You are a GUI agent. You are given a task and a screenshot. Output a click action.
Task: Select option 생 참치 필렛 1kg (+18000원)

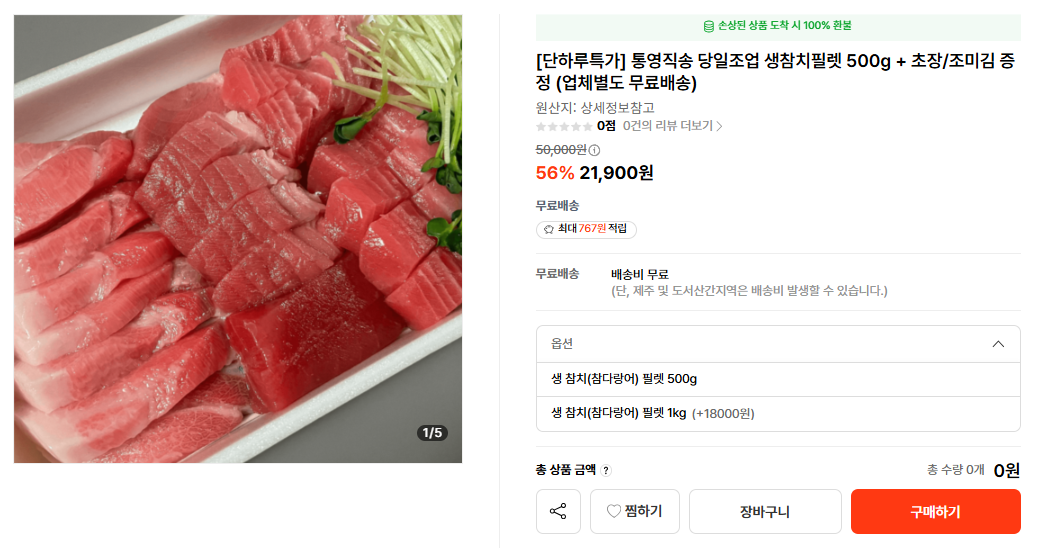(778, 413)
